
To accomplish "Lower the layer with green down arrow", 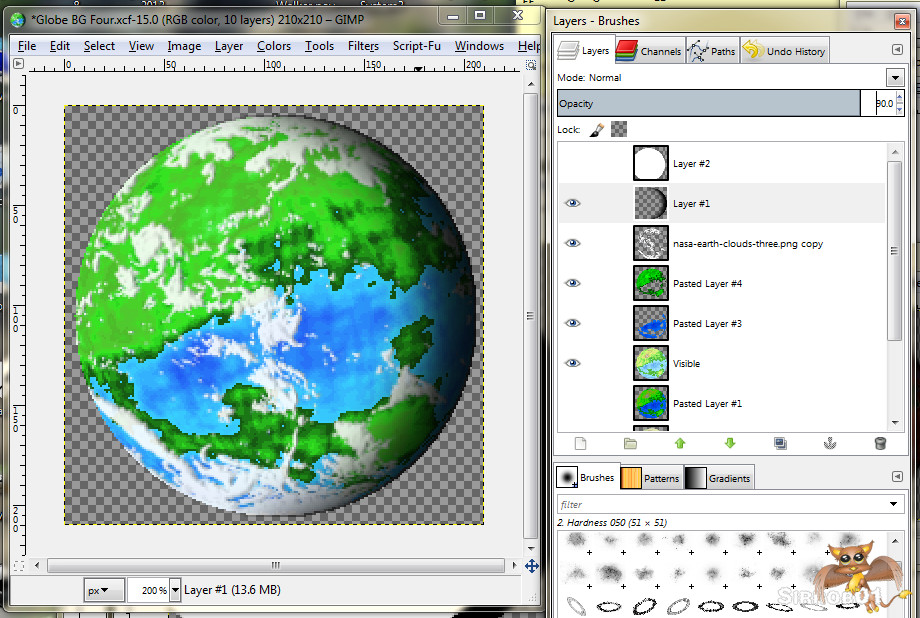I will tap(730, 443).
